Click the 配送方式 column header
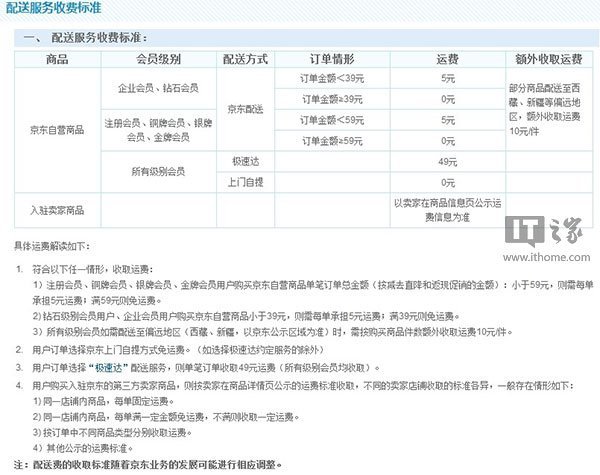600x475 pixels. pyautogui.click(x=244, y=60)
